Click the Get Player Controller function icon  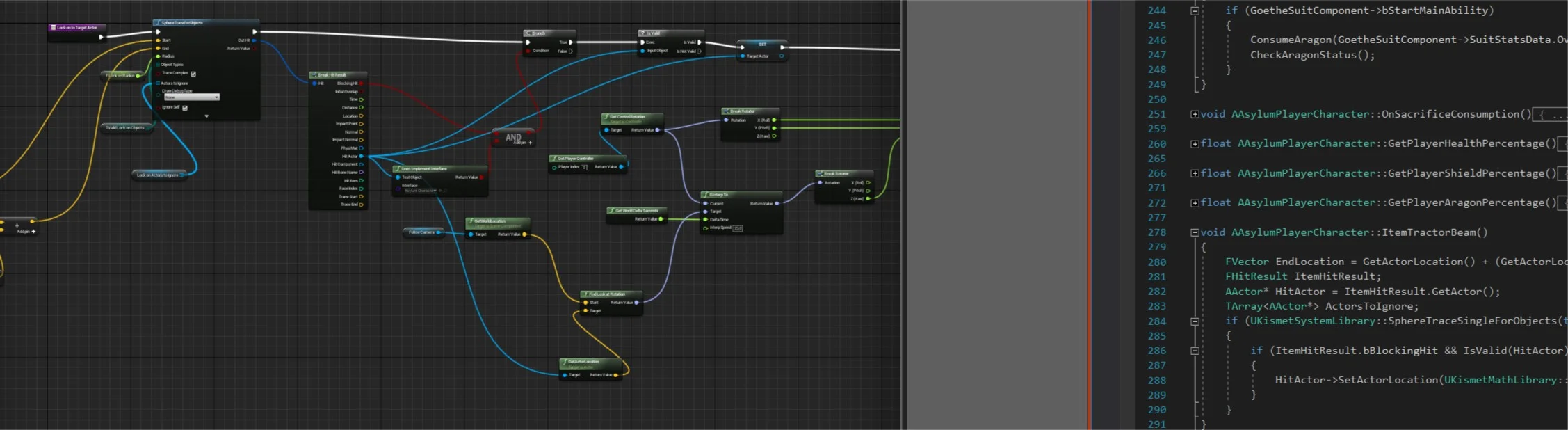coord(554,159)
